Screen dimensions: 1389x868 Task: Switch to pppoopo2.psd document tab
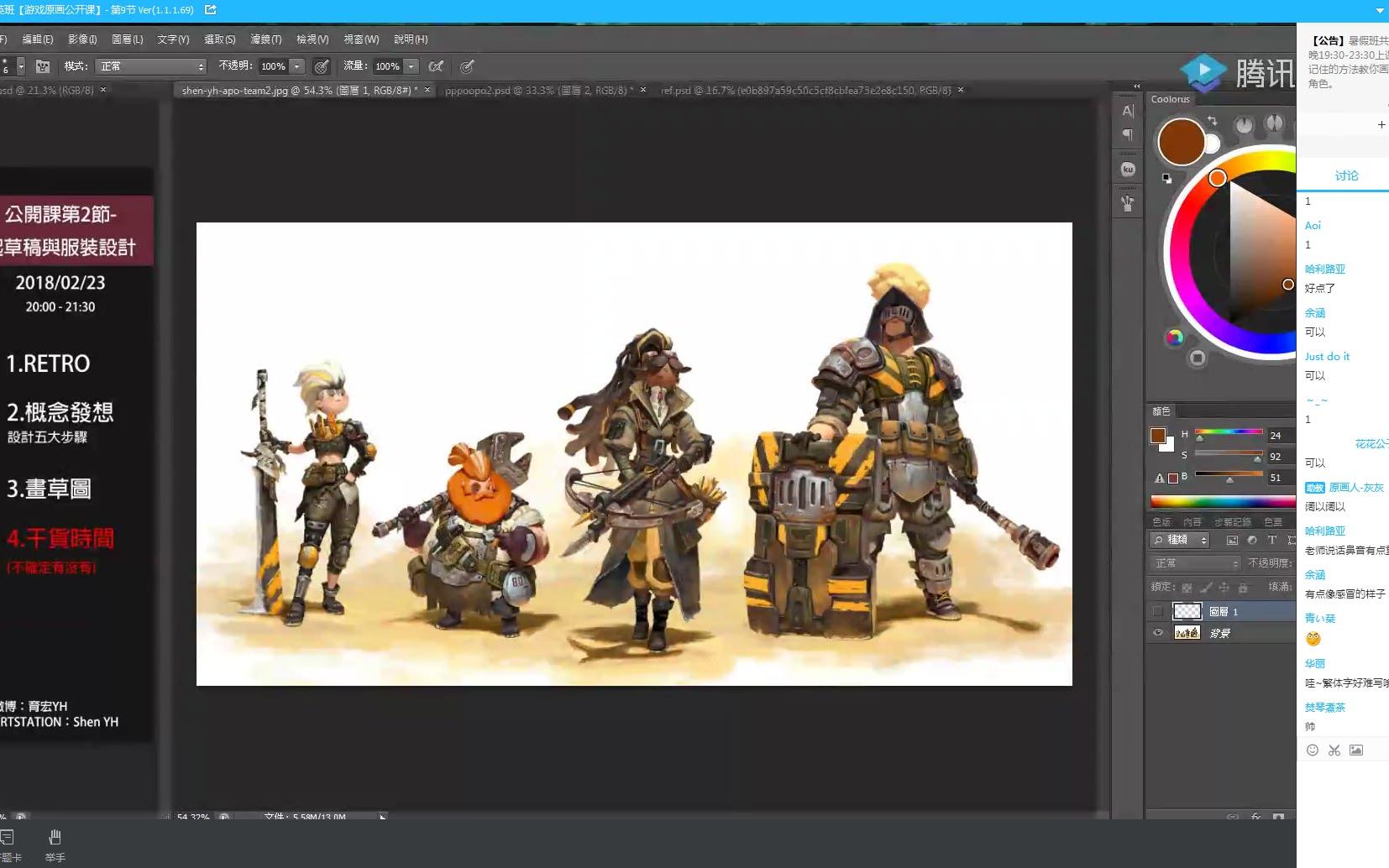pyautogui.click(x=539, y=90)
